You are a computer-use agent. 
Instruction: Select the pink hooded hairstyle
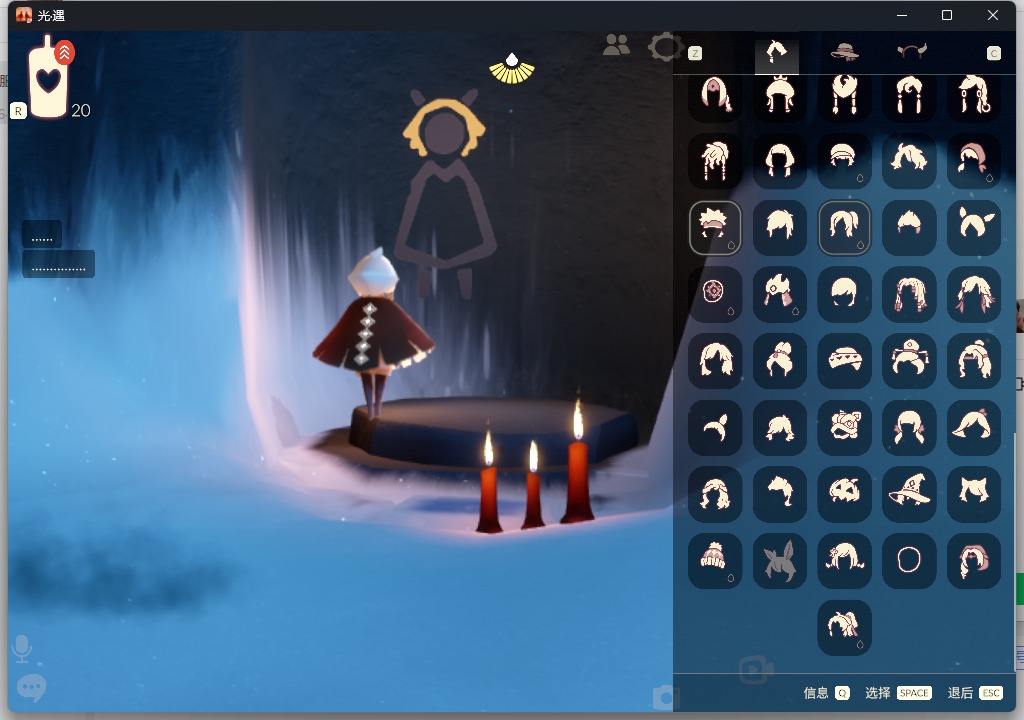point(974,561)
